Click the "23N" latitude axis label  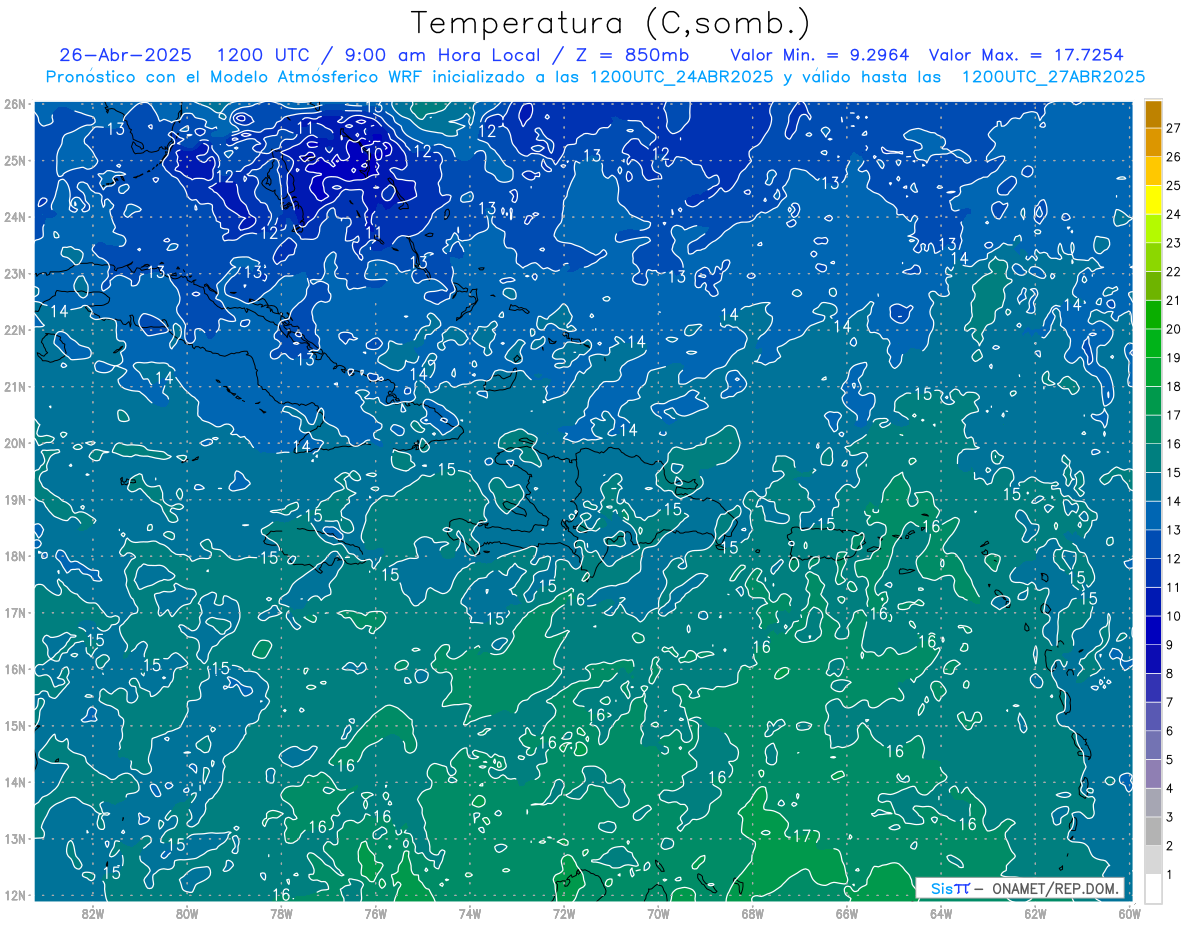14,274
